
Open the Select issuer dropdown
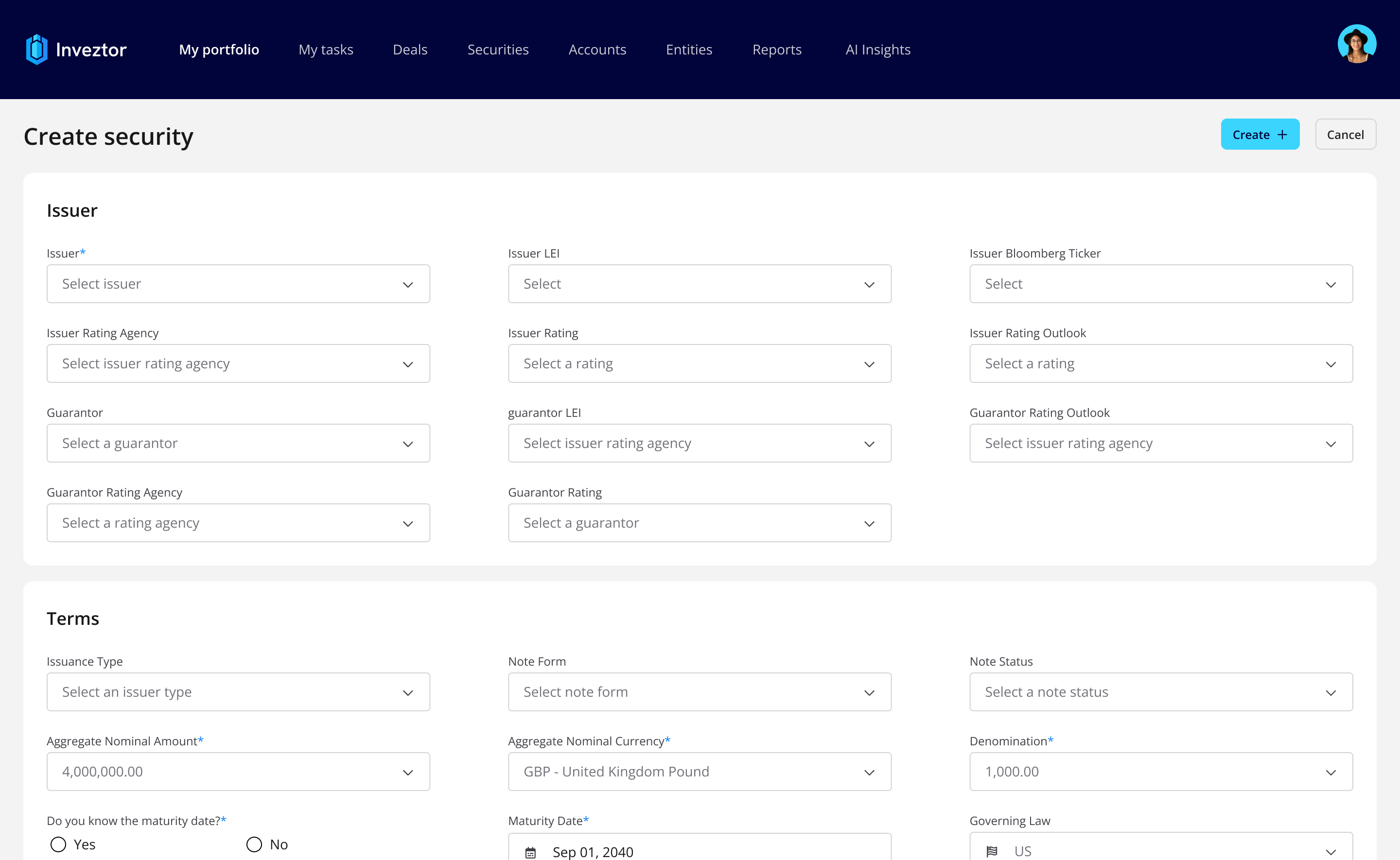[x=238, y=284]
